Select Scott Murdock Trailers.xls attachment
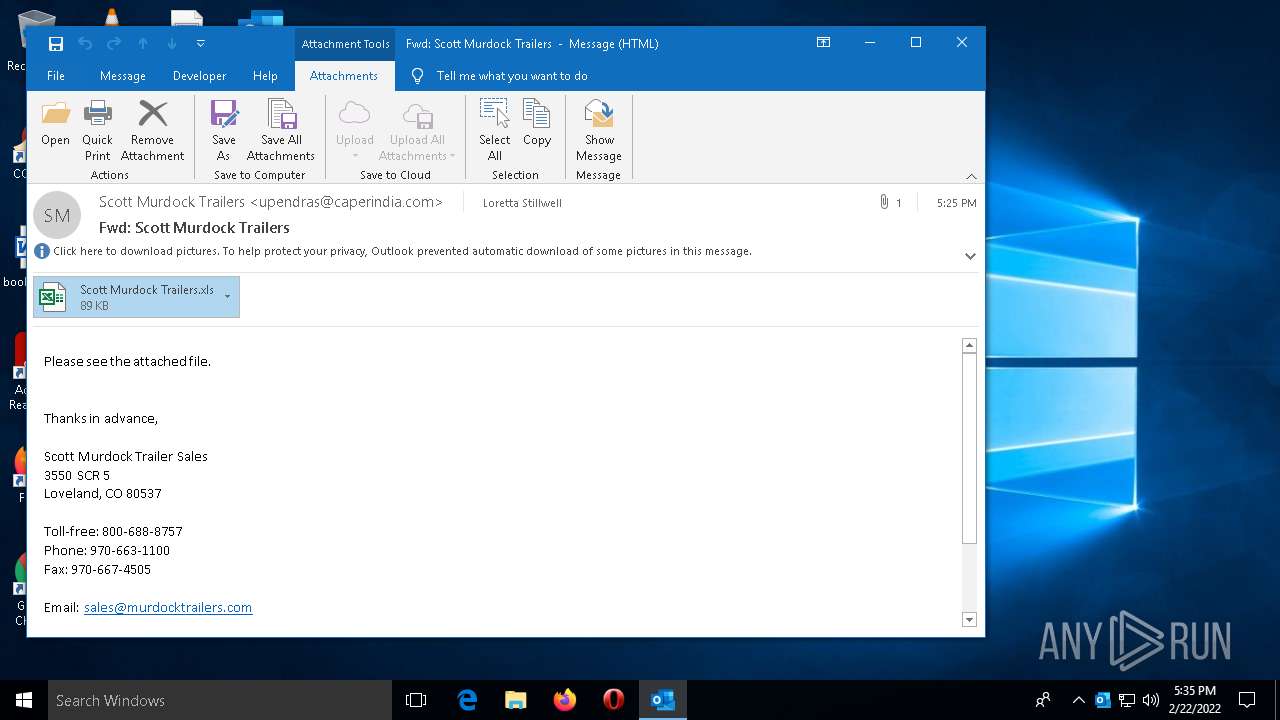The width and height of the screenshot is (1280, 720). (x=136, y=297)
